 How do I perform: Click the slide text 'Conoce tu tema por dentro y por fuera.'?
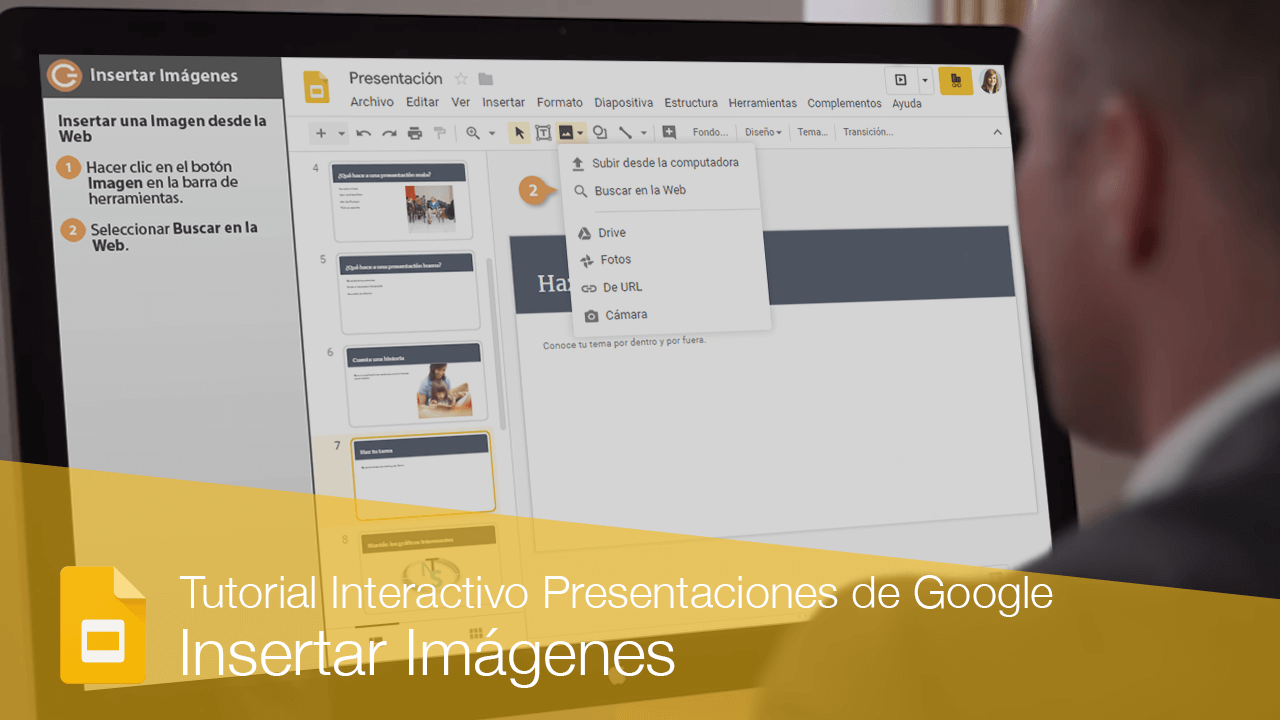pos(624,342)
